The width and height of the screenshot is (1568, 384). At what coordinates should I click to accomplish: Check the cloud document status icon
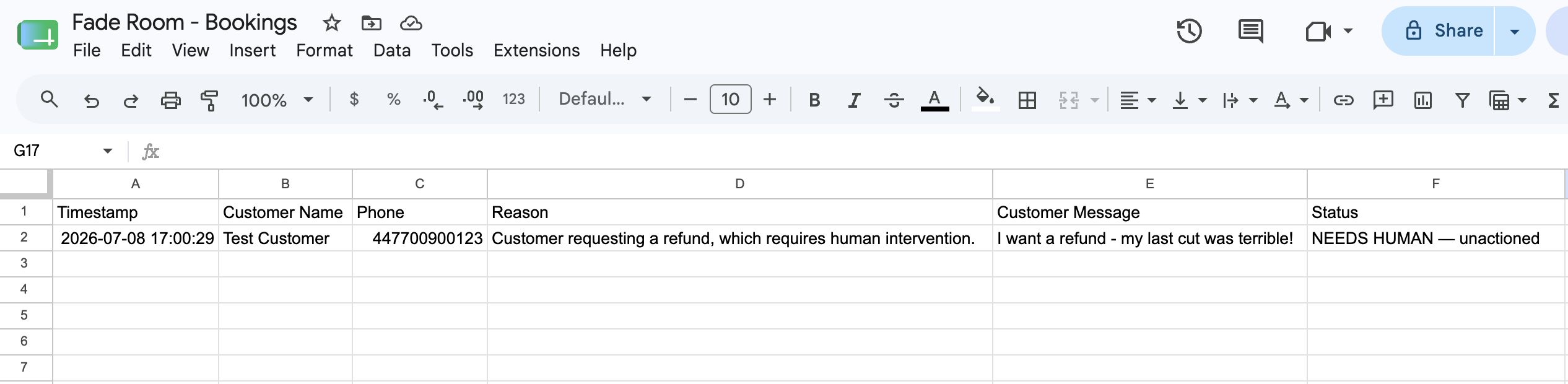[411, 24]
